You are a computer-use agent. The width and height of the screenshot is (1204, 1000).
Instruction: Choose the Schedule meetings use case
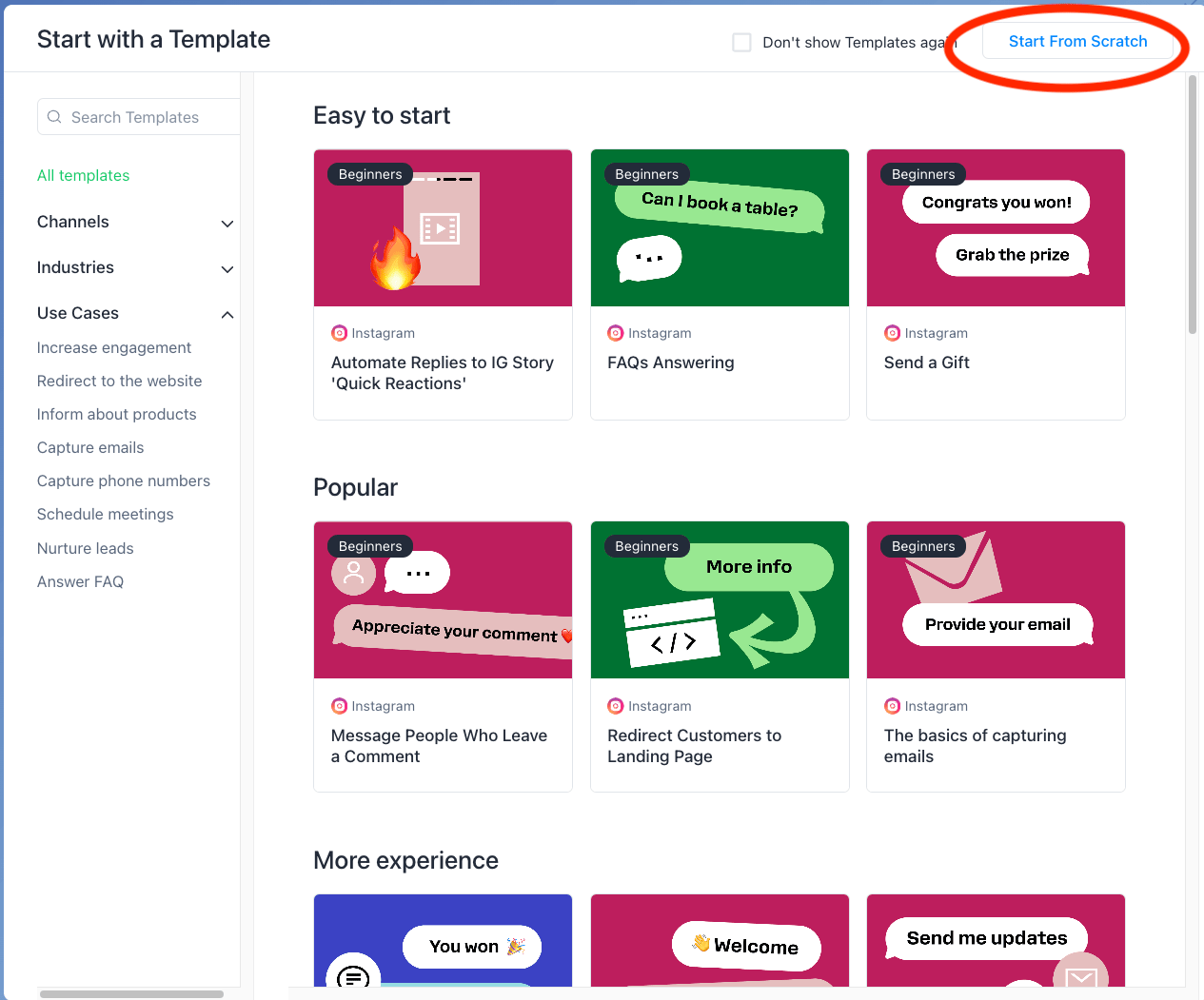[106, 514]
